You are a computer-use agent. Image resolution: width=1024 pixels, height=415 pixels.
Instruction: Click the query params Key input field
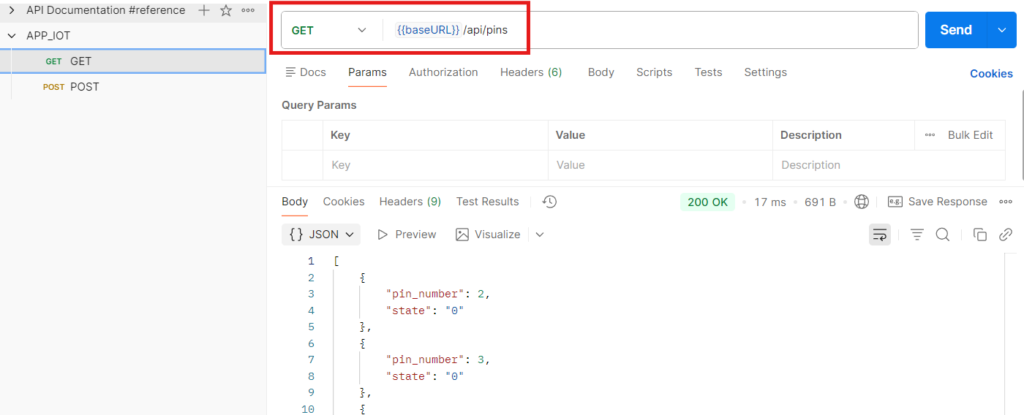[435, 165]
